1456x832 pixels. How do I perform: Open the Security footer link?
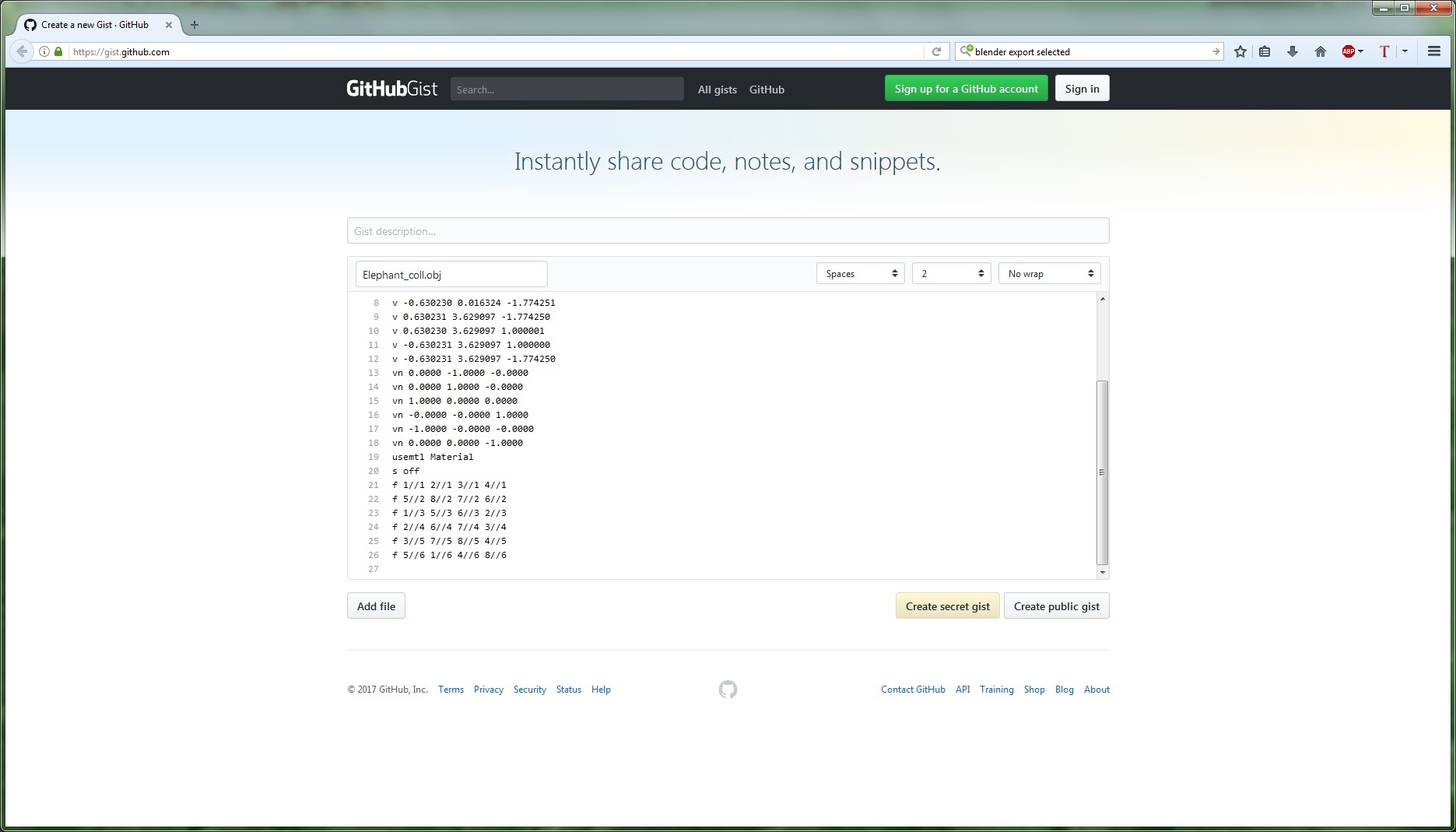(530, 690)
